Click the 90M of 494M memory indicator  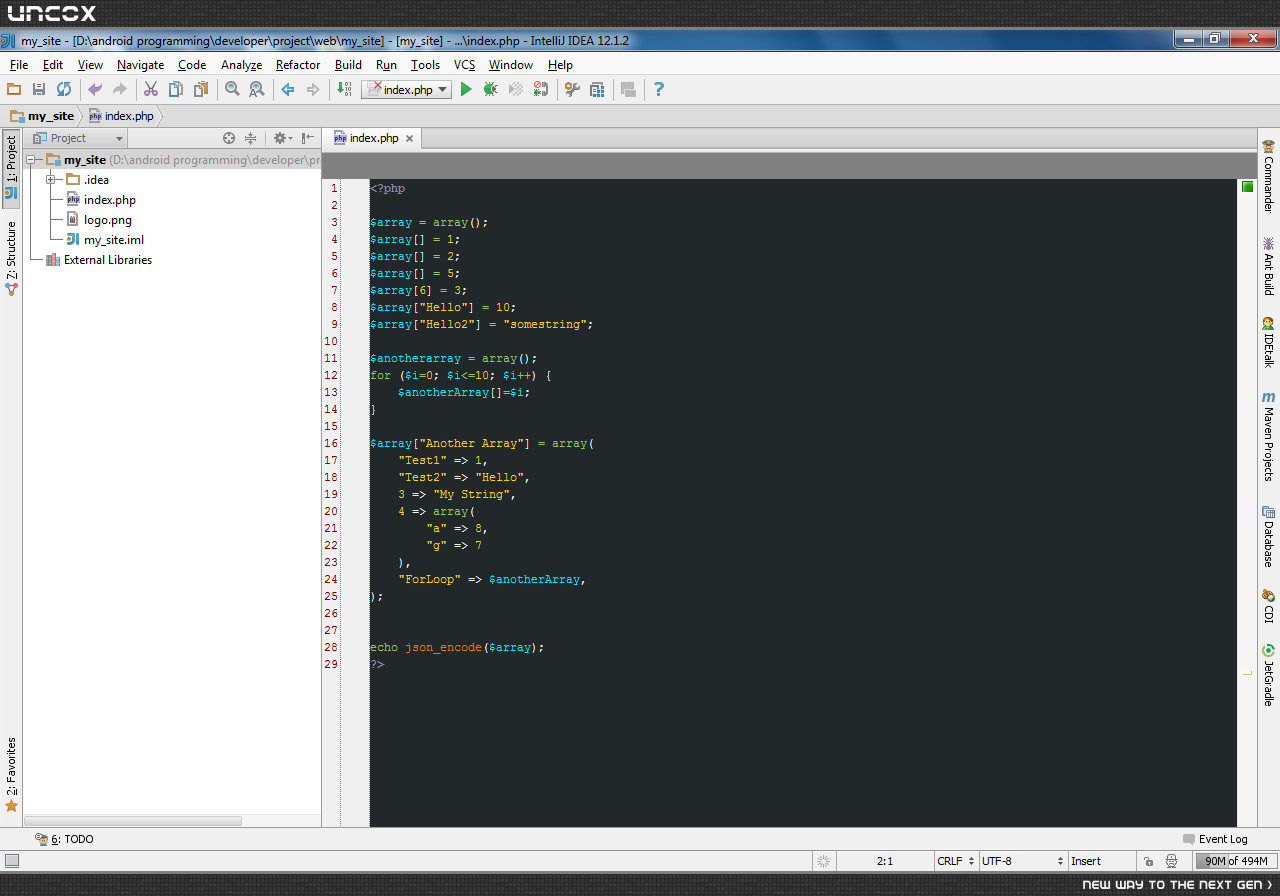click(x=1235, y=861)
